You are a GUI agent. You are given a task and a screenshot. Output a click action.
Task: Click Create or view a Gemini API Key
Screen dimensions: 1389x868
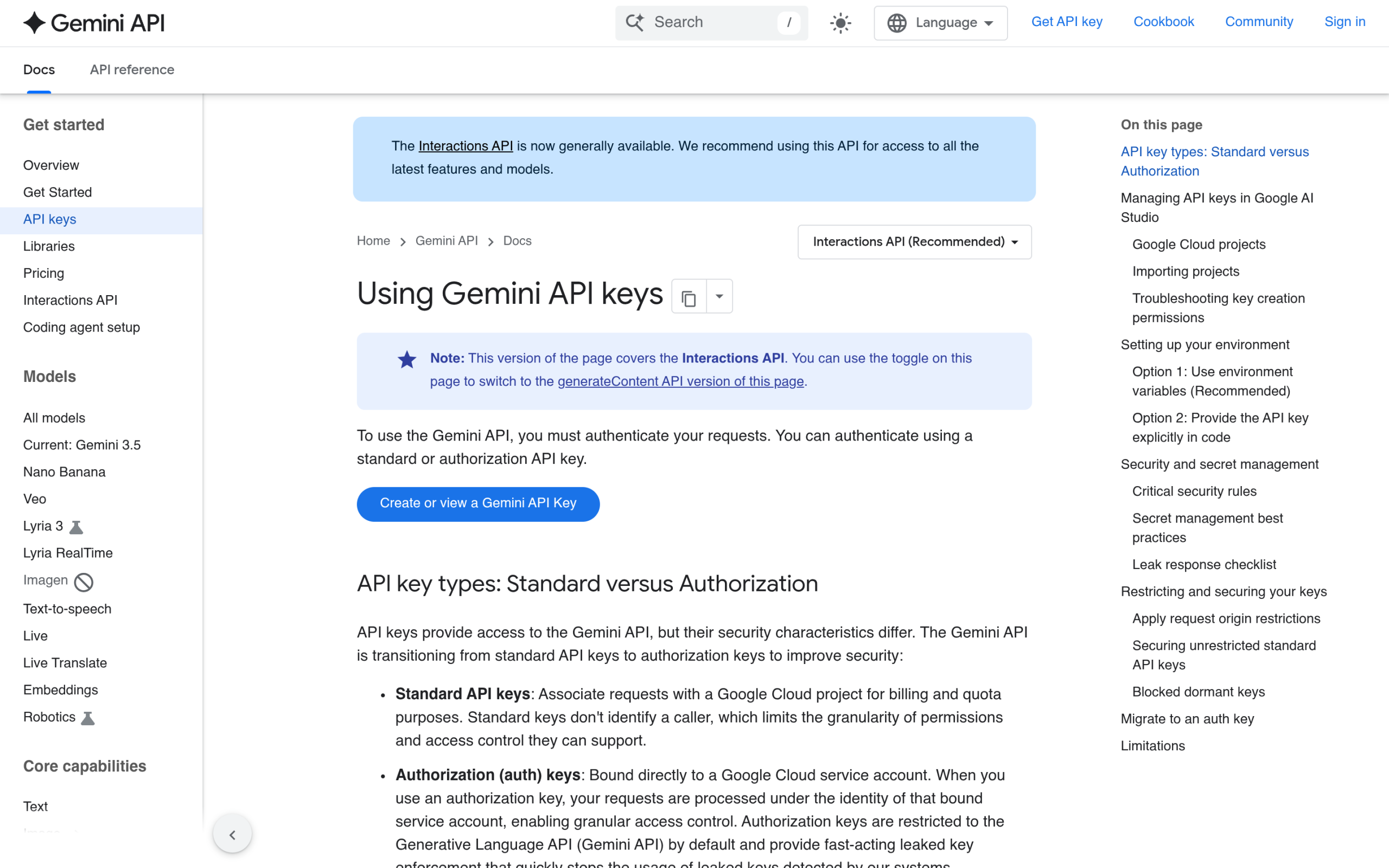[x=478, y=503]
